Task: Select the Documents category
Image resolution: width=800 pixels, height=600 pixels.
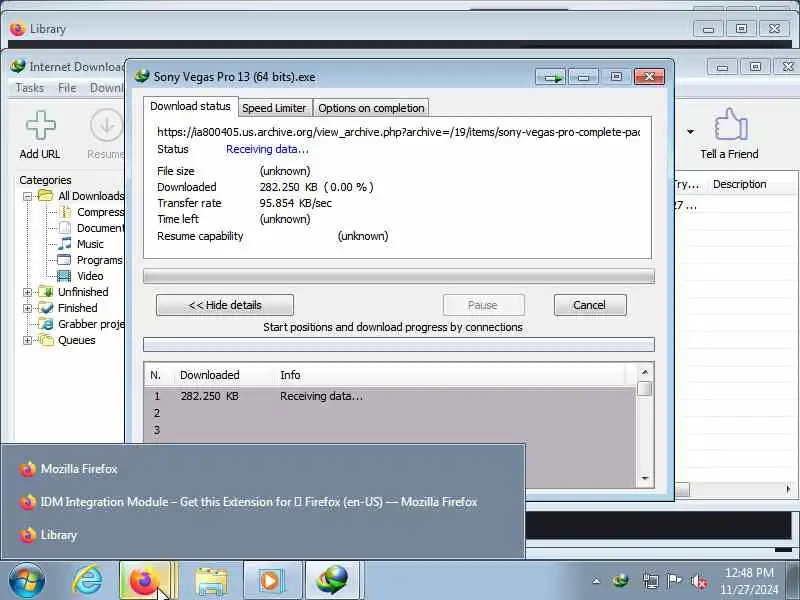Action: click(x=92, y=228)
